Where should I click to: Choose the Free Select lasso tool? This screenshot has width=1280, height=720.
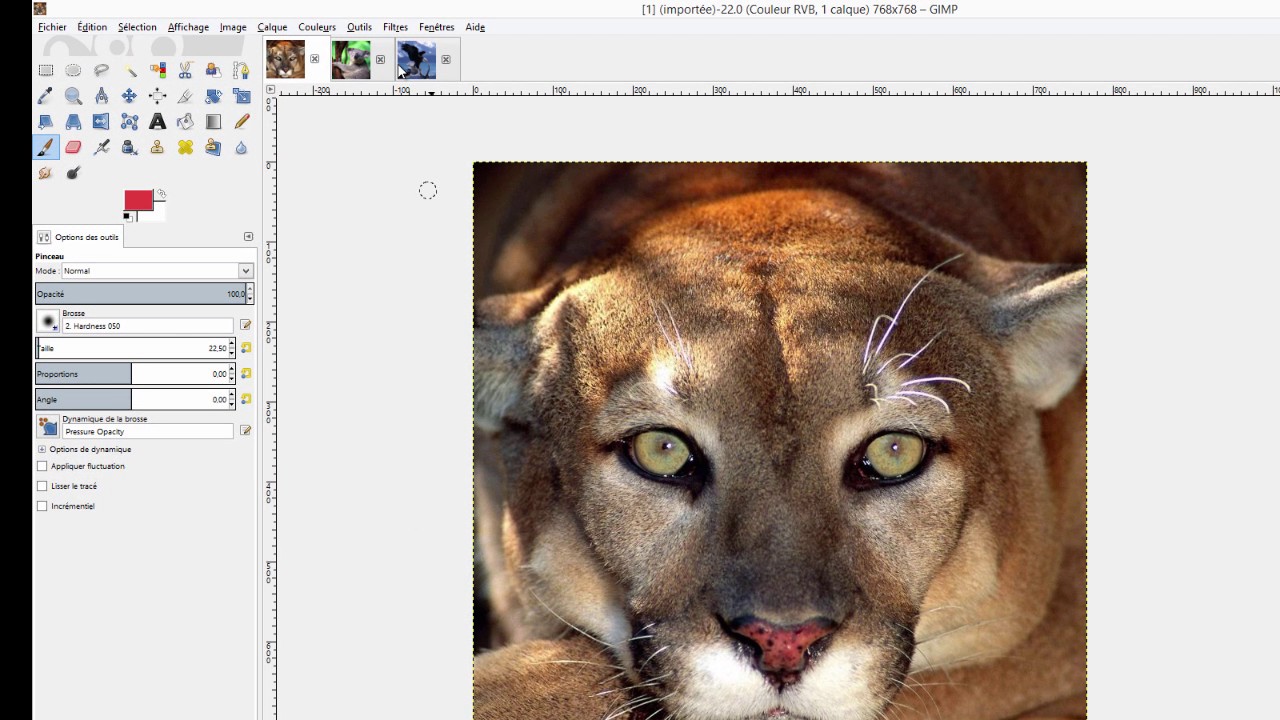101,70
